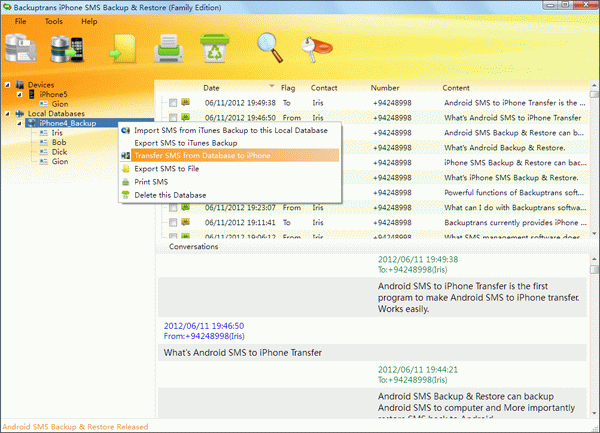Click the Conversations panel label
The width and height of the screenshot is (600, 433).
pos(194,247)
